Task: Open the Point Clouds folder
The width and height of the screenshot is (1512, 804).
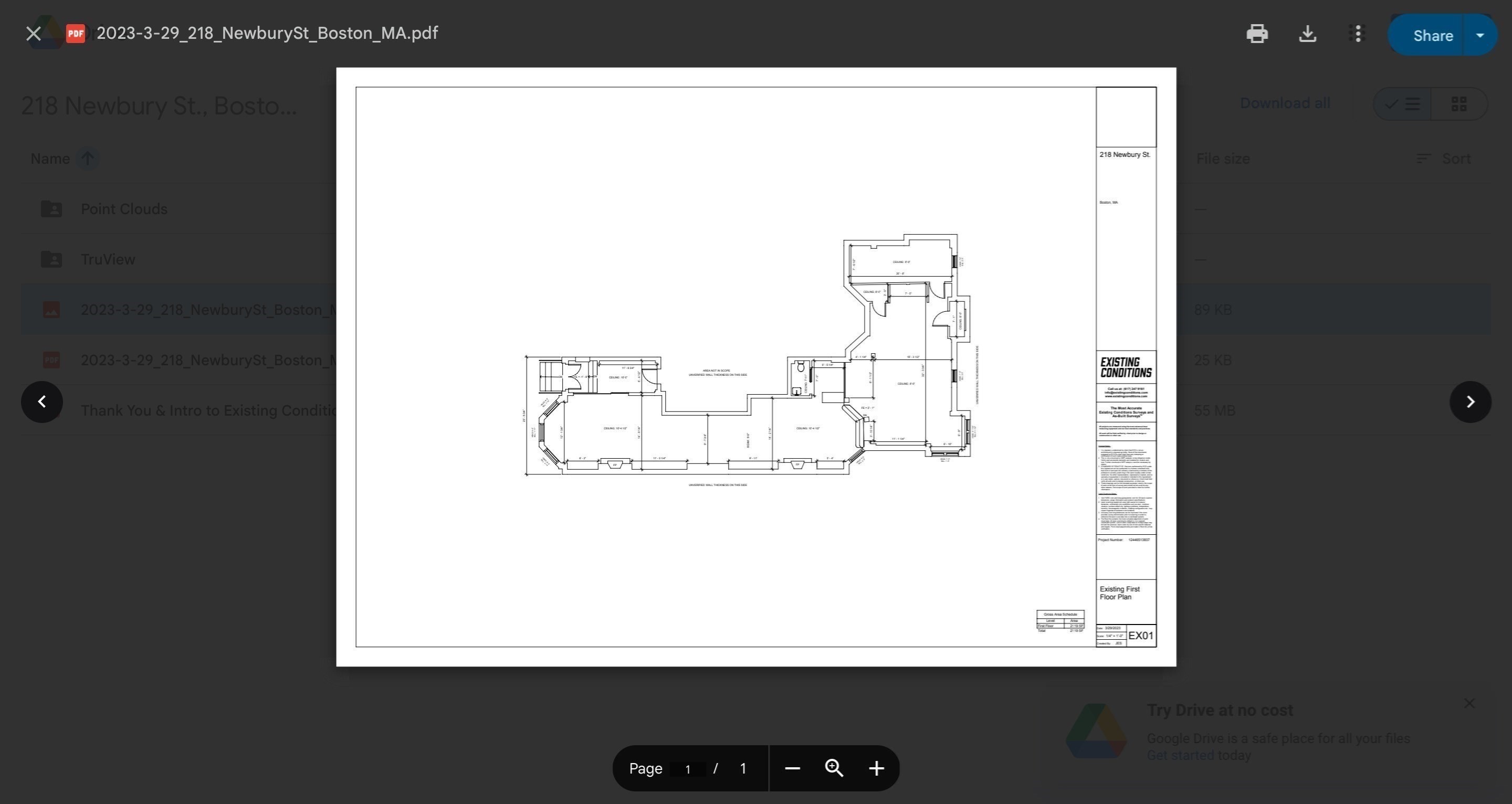Action: (x=124, y=209)
